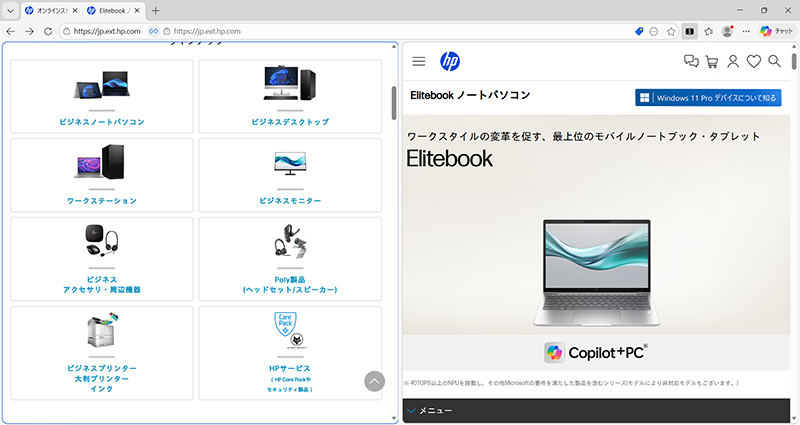Image resolution: width=800 pixels, height=425 pixels.
Task: Open the tab actions dropdown at top left
Action: [10, 10]
